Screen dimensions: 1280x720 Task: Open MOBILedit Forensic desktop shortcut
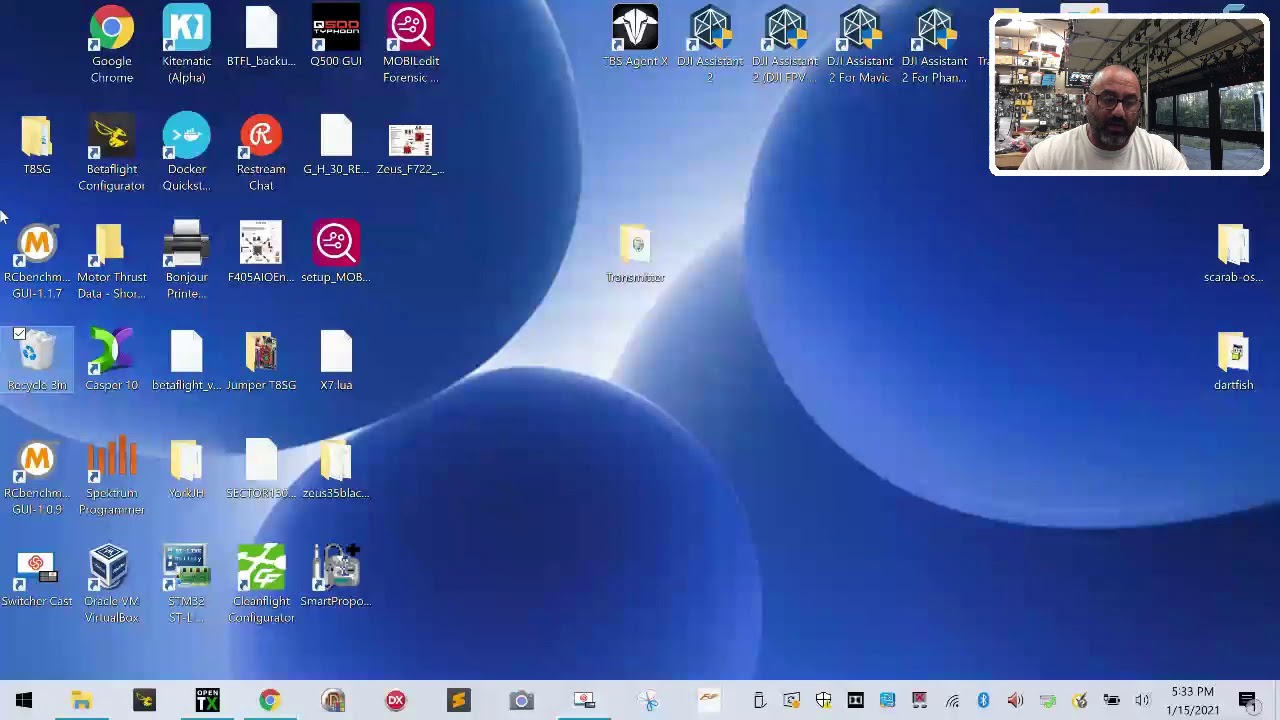410,45
